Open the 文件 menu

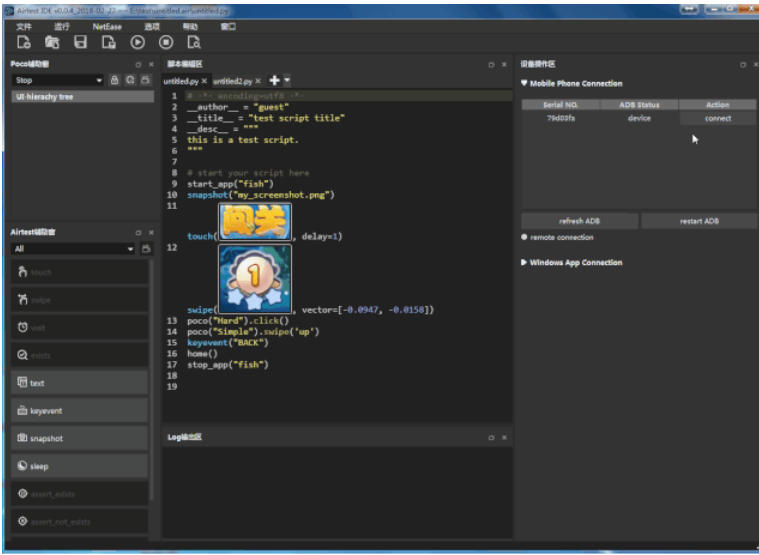24,27
